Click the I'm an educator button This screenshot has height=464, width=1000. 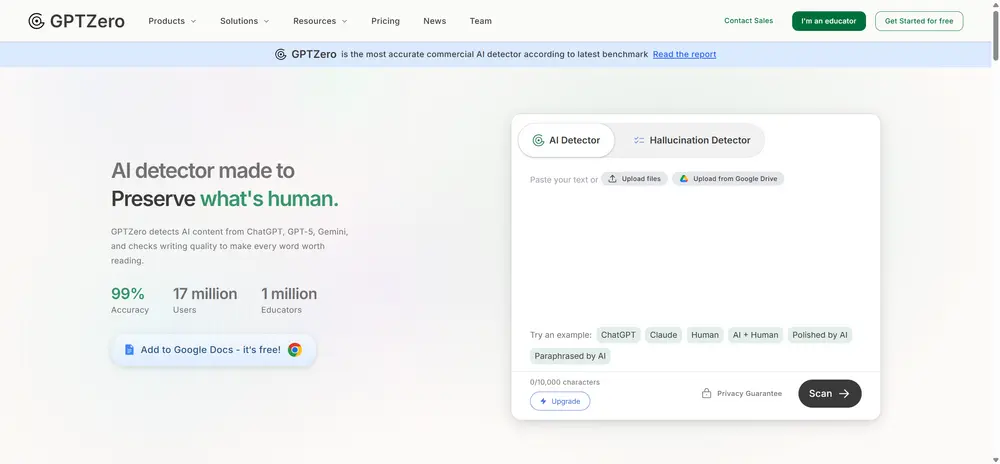click(828, 21)
